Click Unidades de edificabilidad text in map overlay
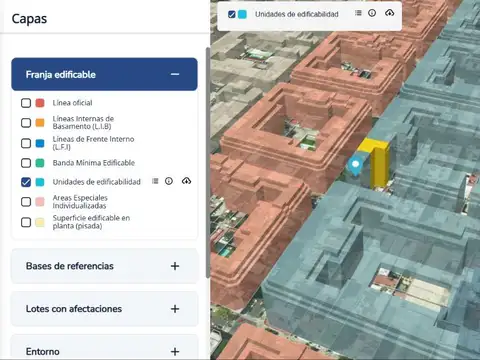This screenshot has width=480, height=360. [297, 14]
